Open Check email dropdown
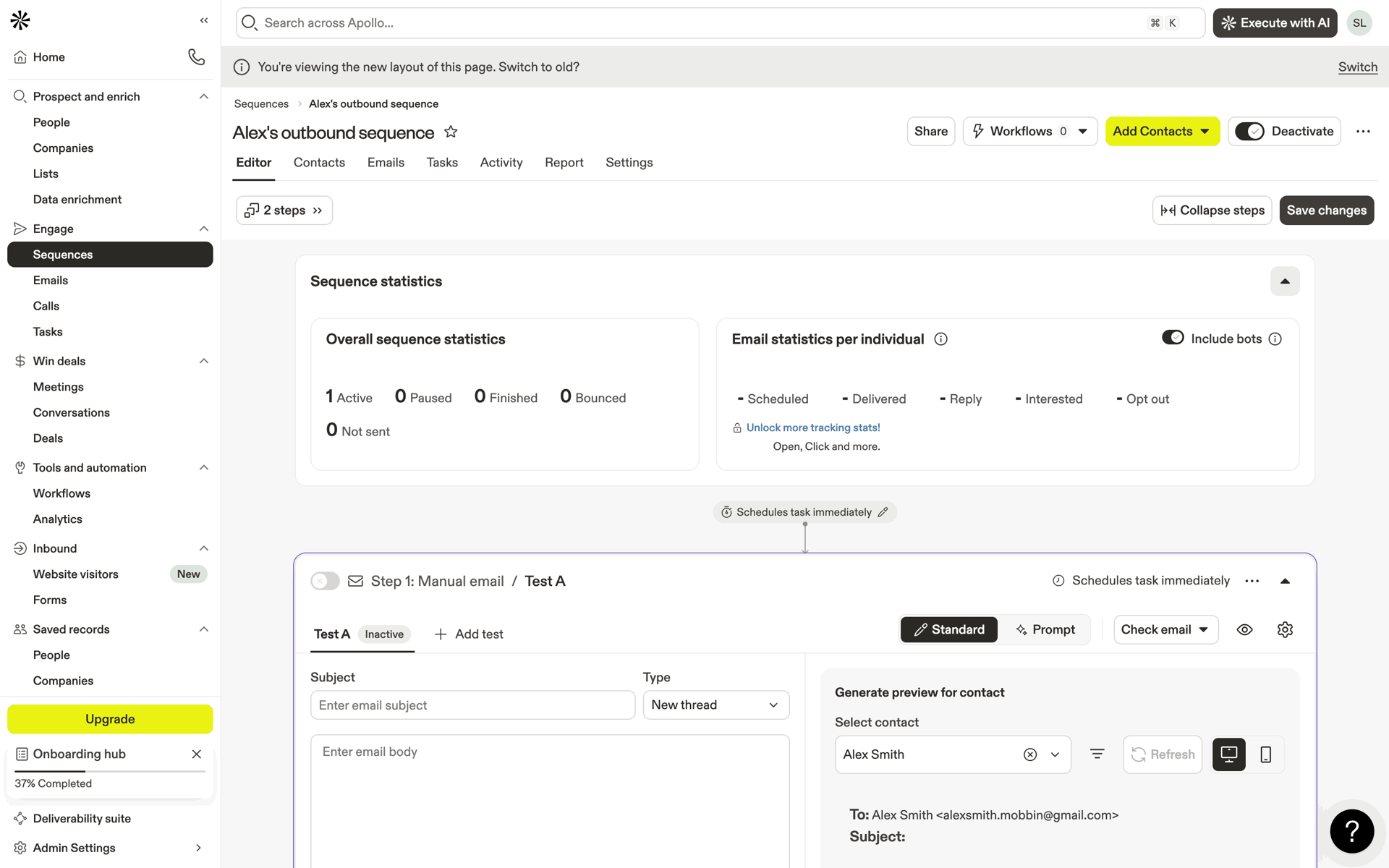1389x868 pixels. point(1165,630)
